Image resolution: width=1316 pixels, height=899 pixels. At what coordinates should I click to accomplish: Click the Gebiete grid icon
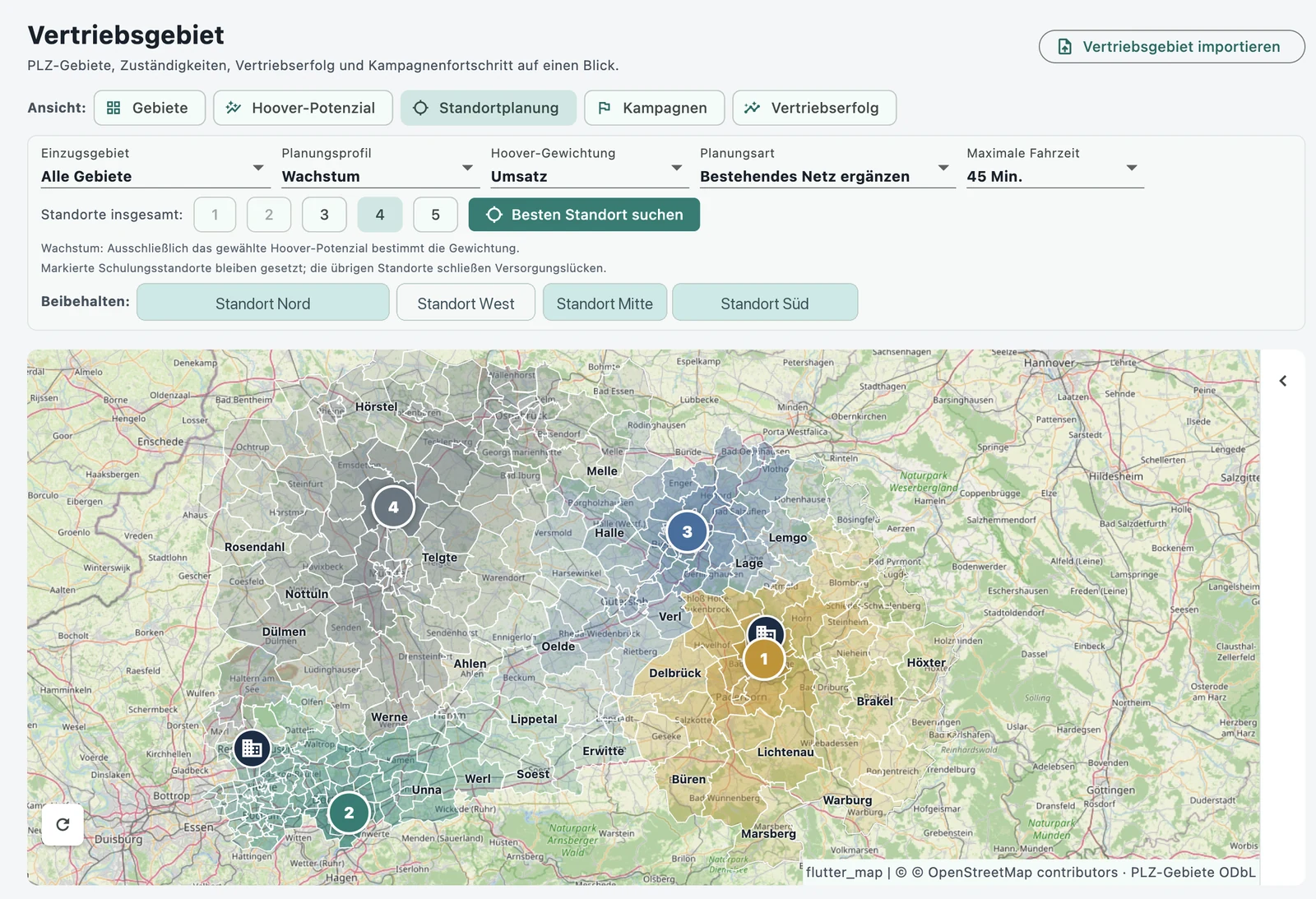[114, 108]
